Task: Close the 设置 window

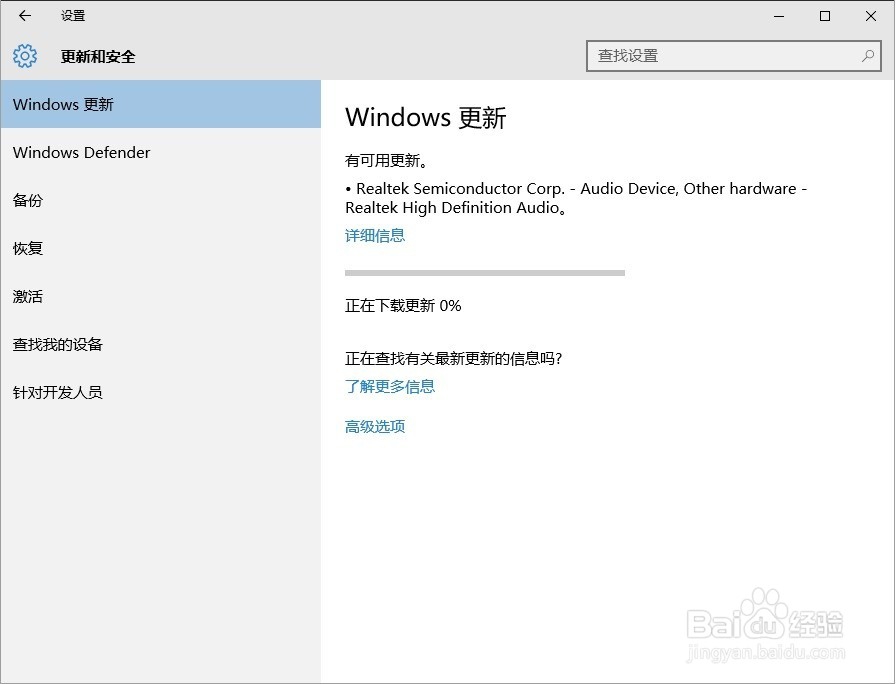Action: coord(871,16)
